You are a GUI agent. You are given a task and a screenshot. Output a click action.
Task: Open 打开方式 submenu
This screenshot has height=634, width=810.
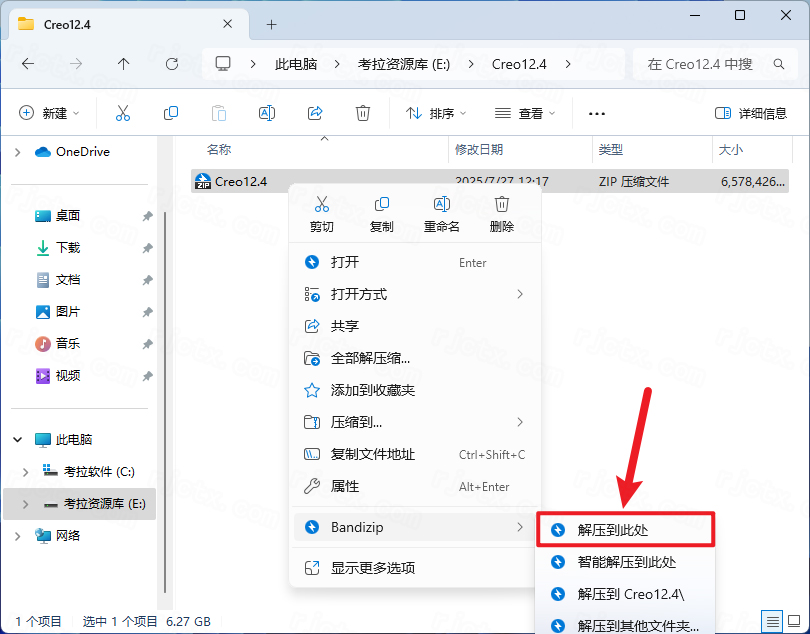416,295
